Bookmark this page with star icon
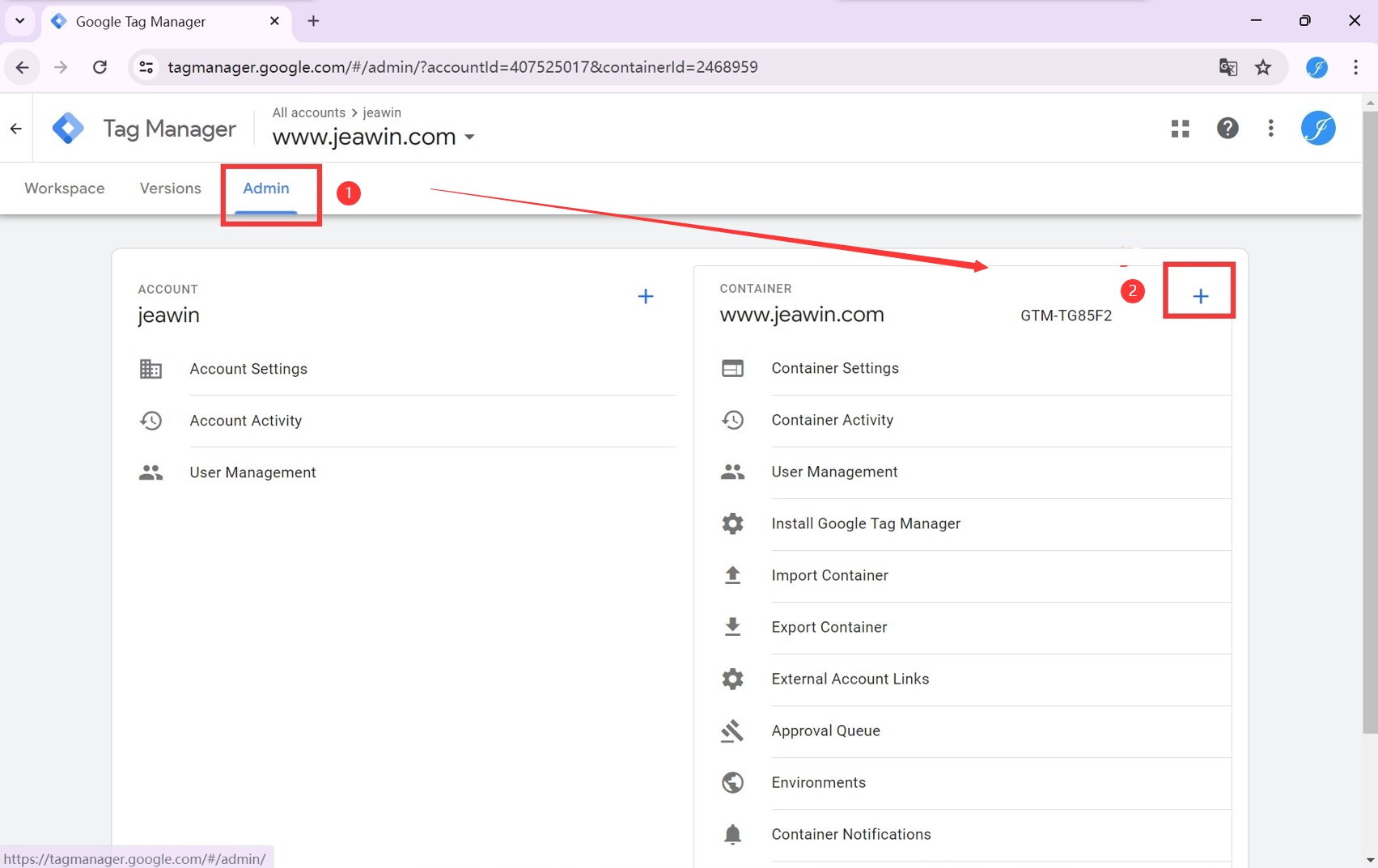Viewport: 1378px width, 868px height. tap(1263, 67)
